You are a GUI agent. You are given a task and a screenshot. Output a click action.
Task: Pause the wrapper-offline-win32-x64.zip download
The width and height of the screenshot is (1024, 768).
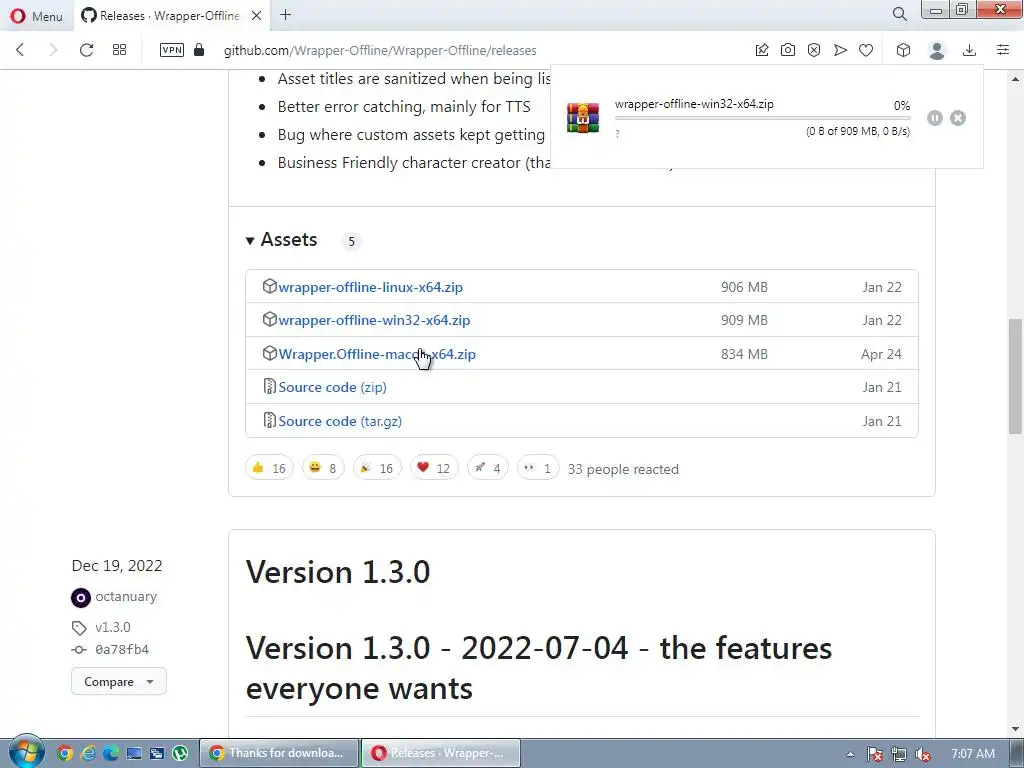(x=935, y=118)
